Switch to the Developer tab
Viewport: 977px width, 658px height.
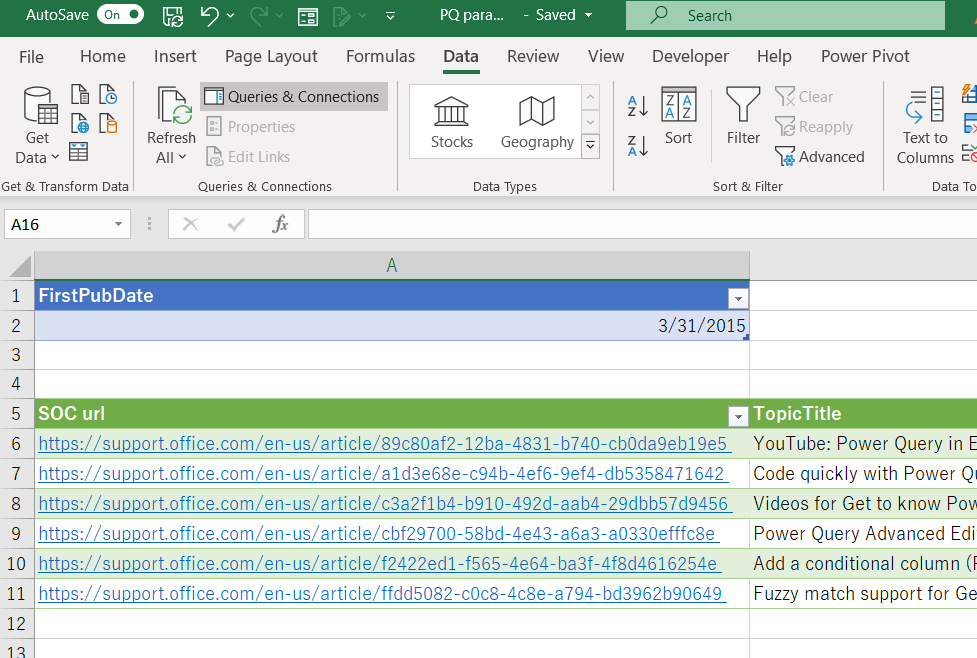pos(690,56)
